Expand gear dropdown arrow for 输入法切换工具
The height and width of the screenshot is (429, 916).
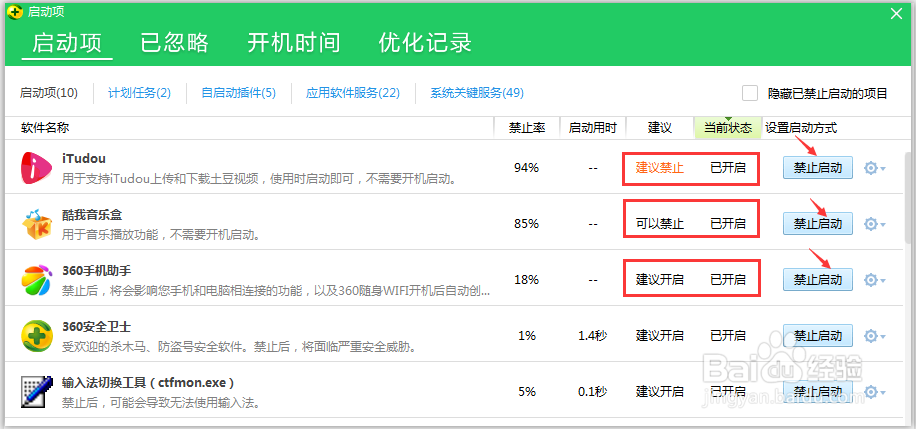[x=884, y=392]
